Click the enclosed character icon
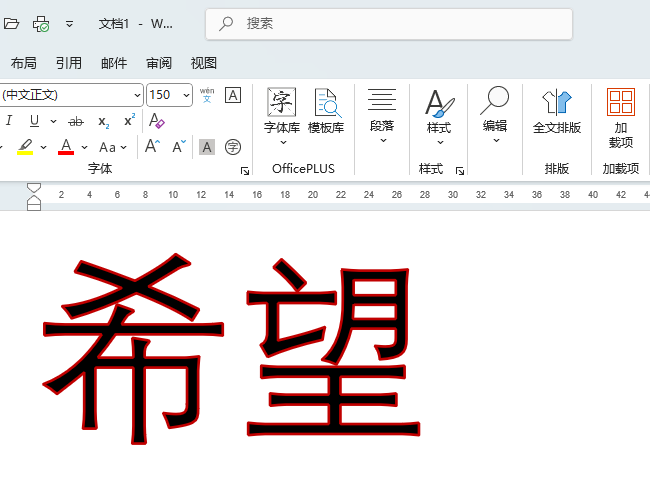 [x=233, y=147]
